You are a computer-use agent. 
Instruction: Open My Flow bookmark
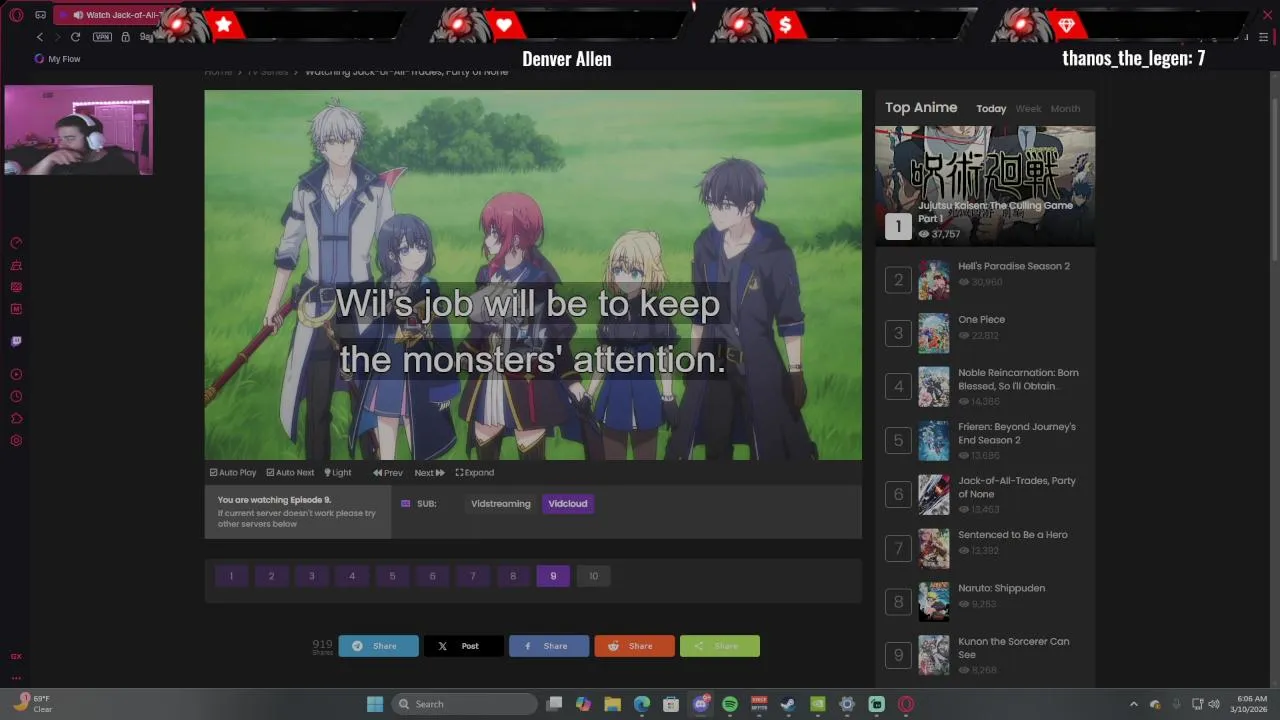(58, 59)
